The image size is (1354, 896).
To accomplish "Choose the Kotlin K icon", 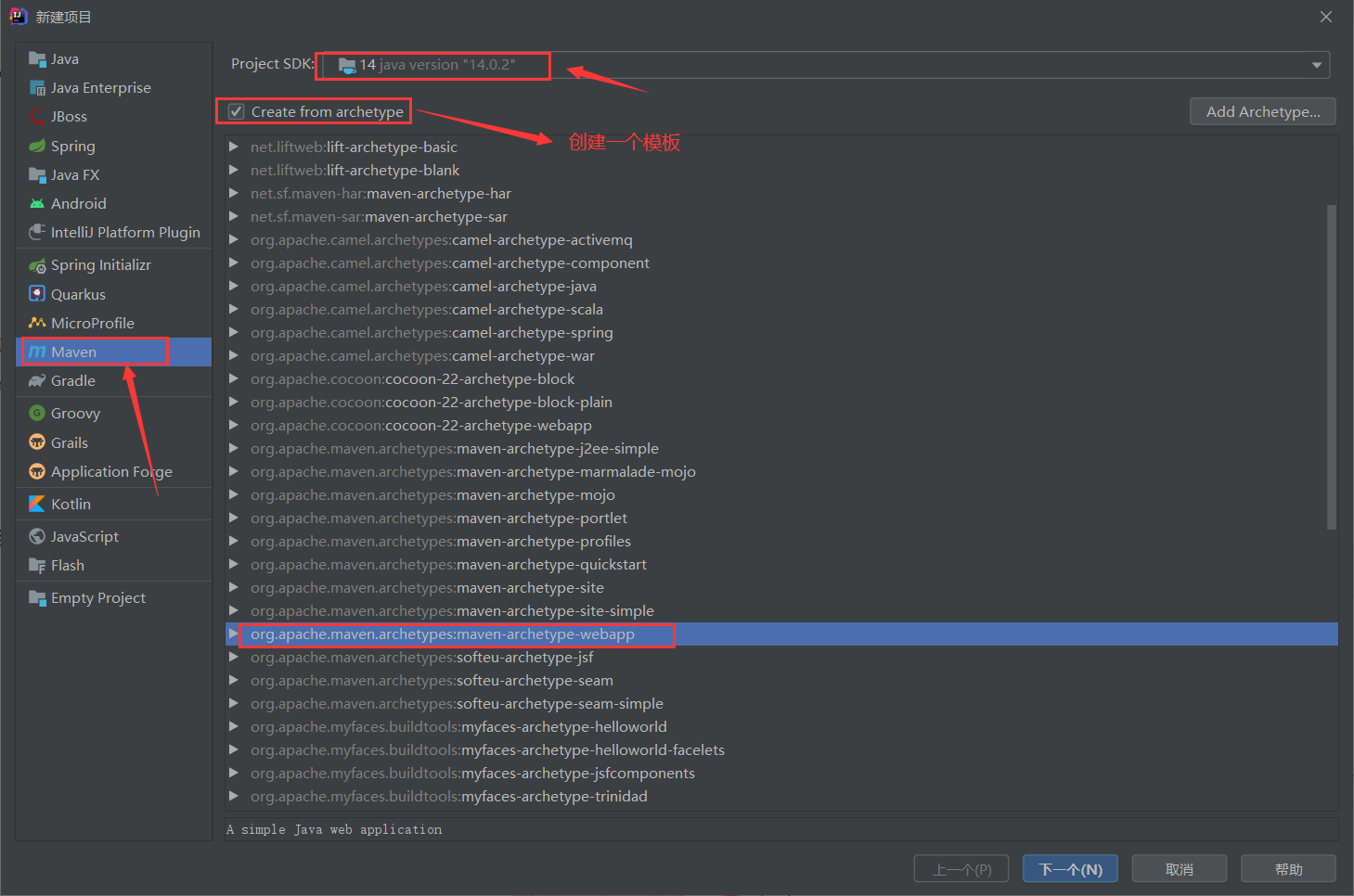I will (37, 504).
